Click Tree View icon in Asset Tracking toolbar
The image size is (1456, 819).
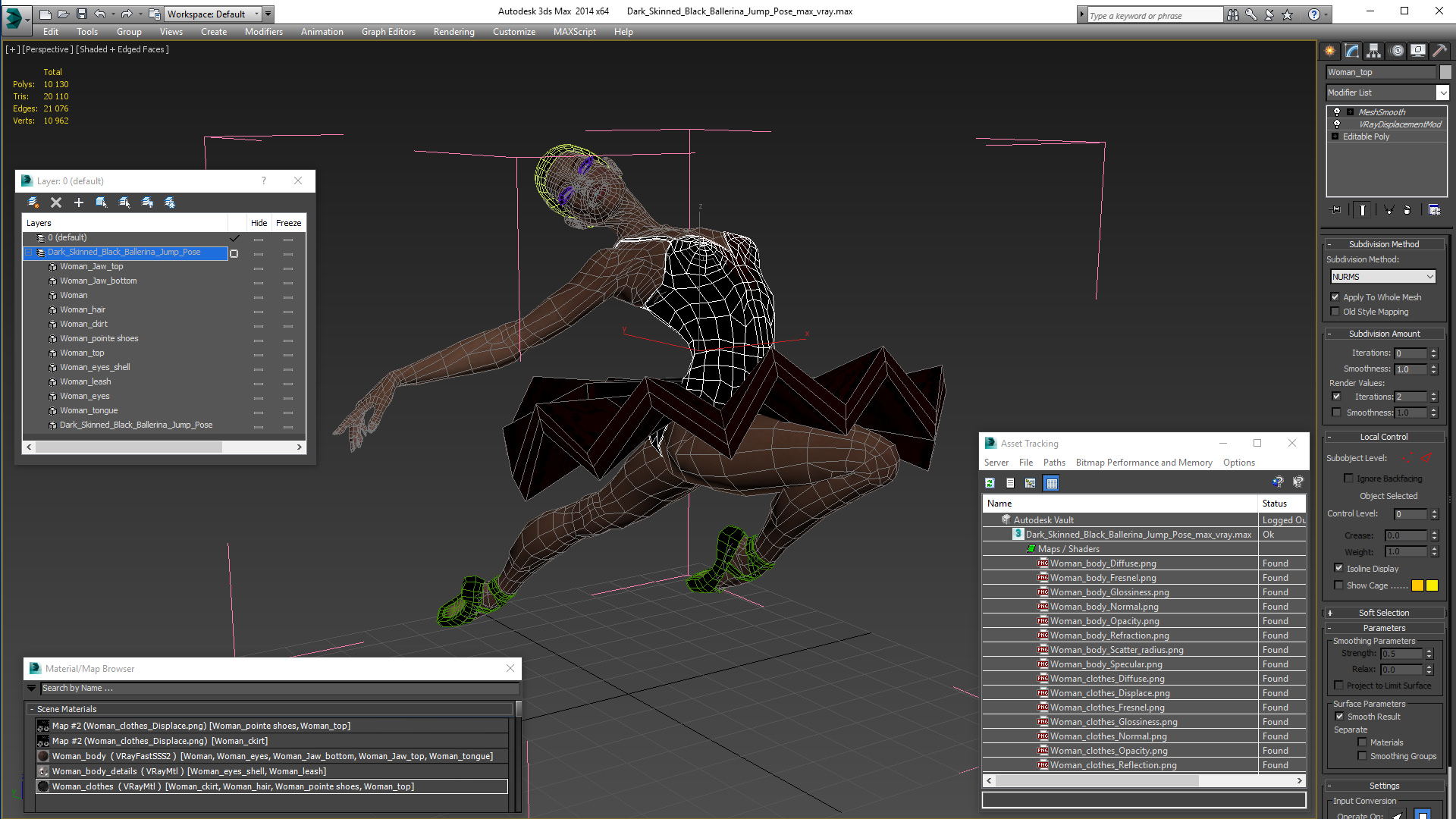pyautogui.click(x=1030, y=483)
